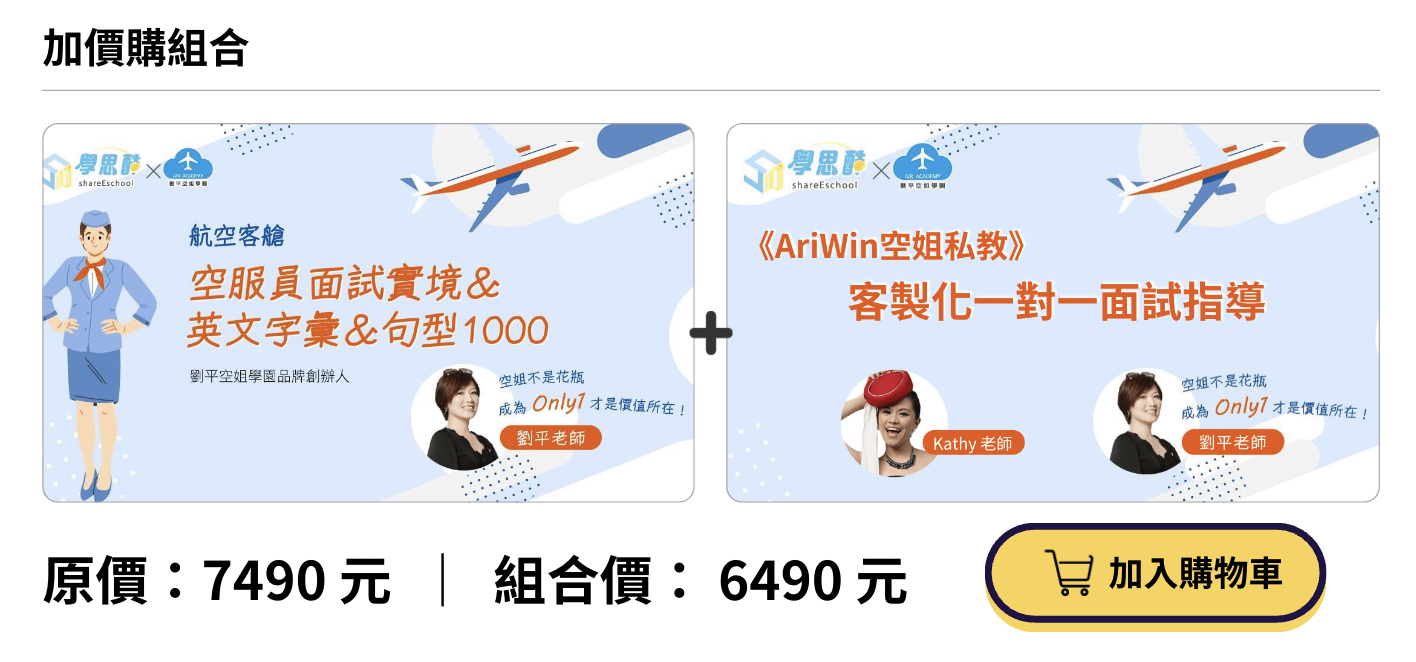Click Kathy's portrait with the red hat
The width and height of the screenshot is (1416, 662).
[894, 422]
